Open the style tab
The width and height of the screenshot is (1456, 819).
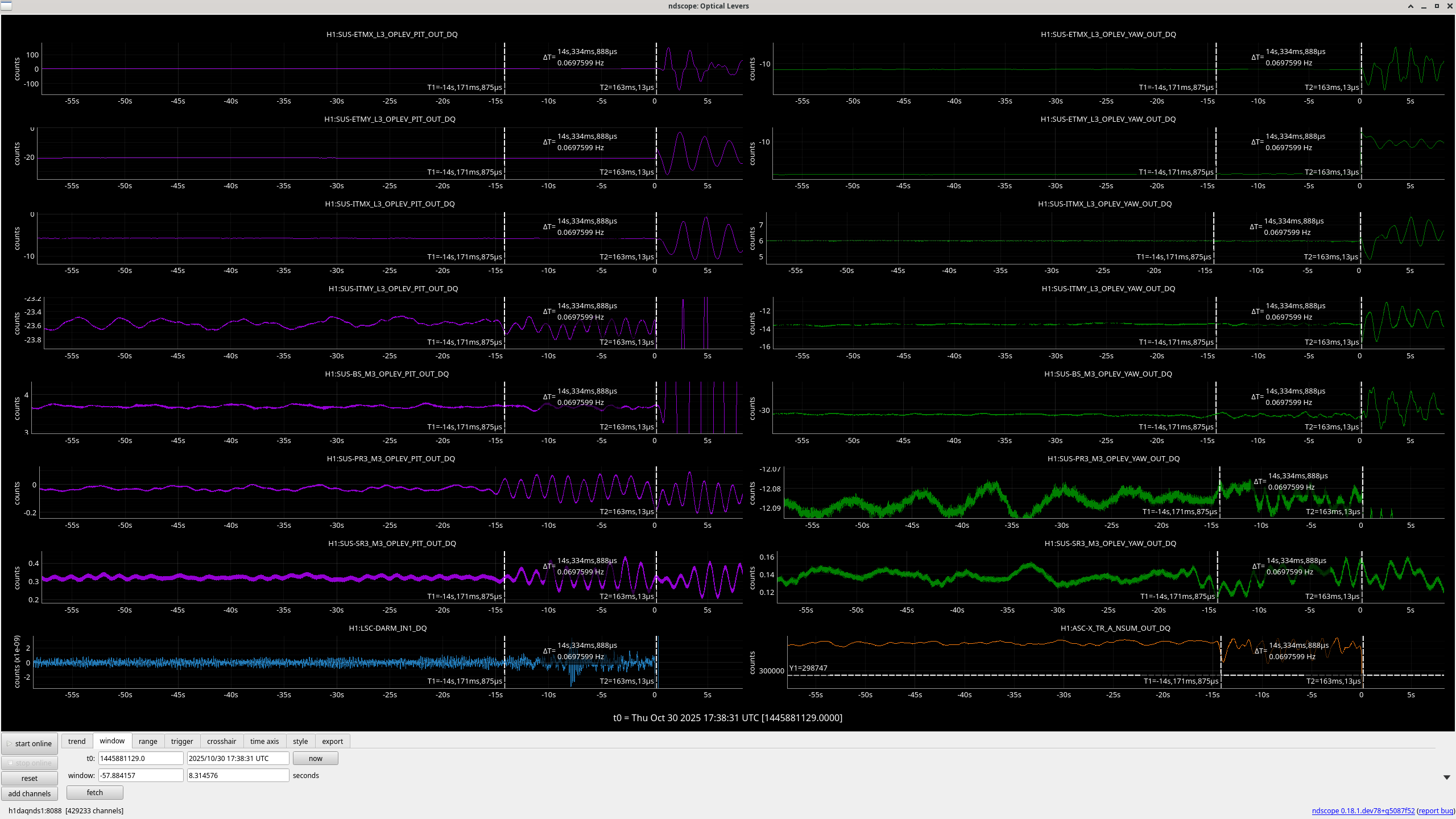pyautogui.click(x=300, y=741)
